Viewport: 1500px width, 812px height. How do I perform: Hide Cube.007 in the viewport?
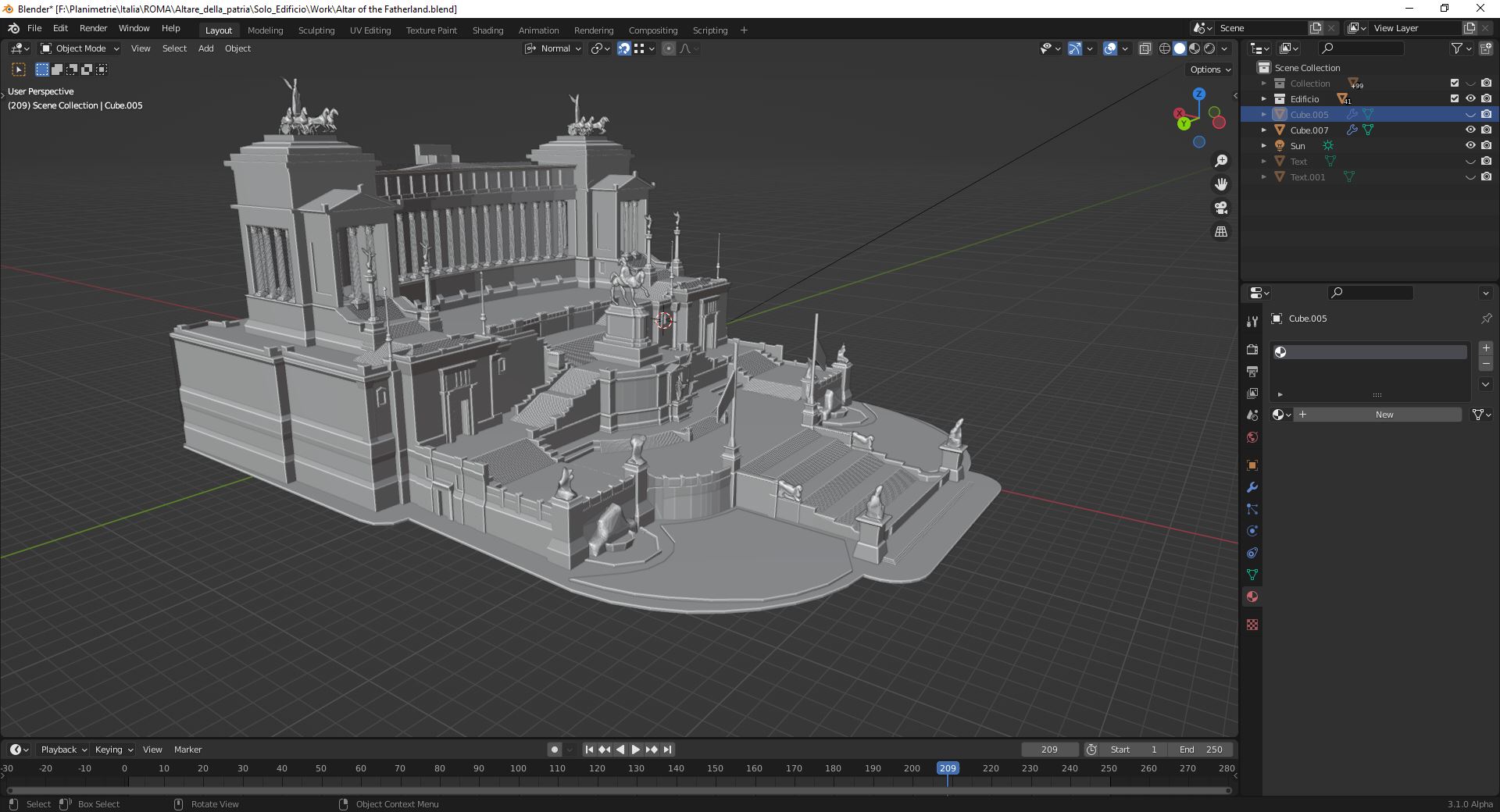(x=1471, y=130)
